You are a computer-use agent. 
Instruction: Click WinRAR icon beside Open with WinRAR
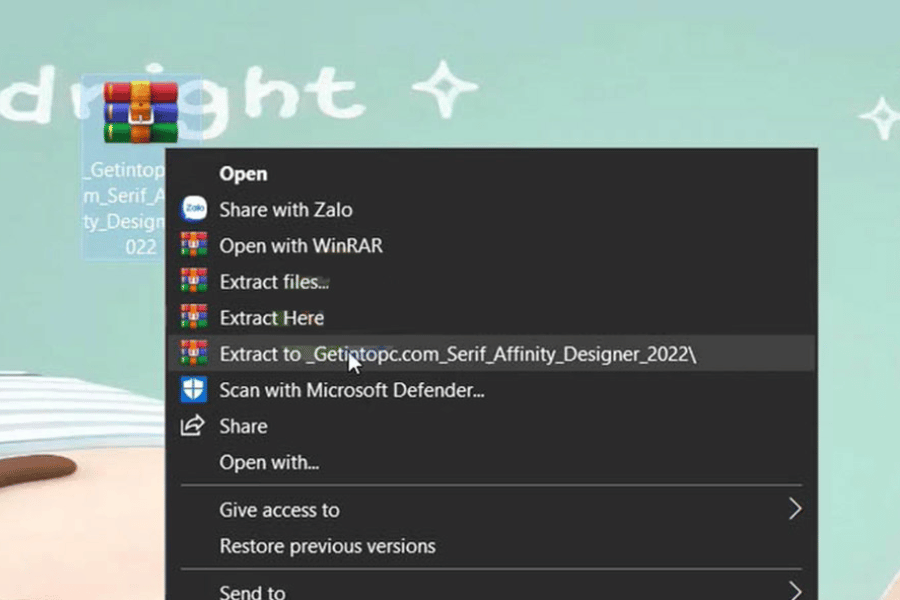coord(193,246)
